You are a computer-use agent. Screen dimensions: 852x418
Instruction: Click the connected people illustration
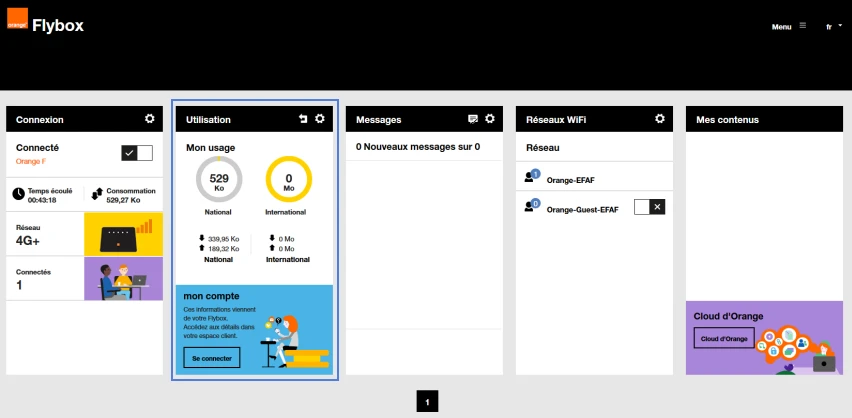123,279
